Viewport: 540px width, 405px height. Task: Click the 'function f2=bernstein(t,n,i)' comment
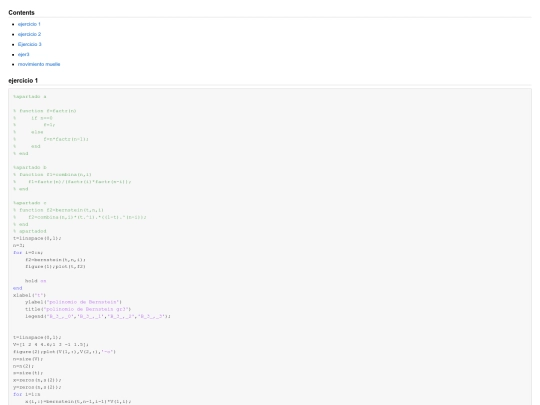point(58,210)
